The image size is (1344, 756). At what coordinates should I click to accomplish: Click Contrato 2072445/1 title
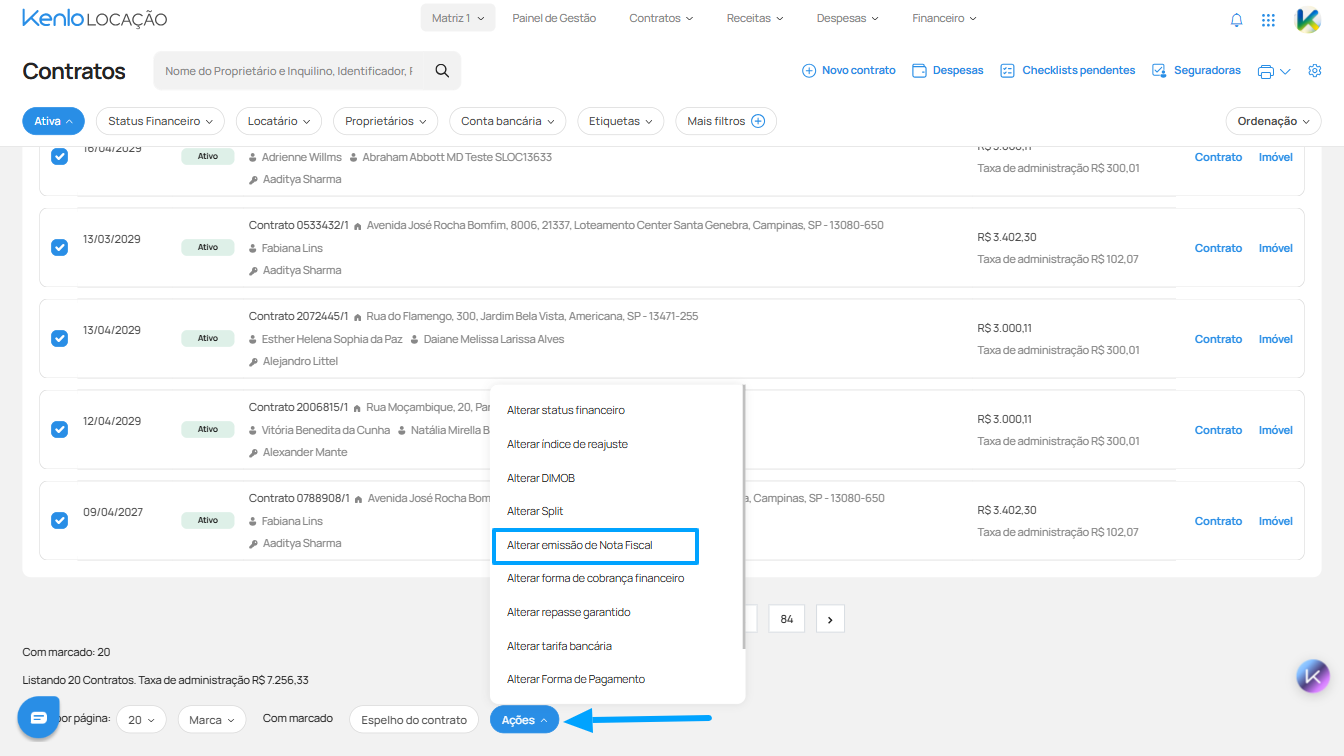click(x=298, y=316)
